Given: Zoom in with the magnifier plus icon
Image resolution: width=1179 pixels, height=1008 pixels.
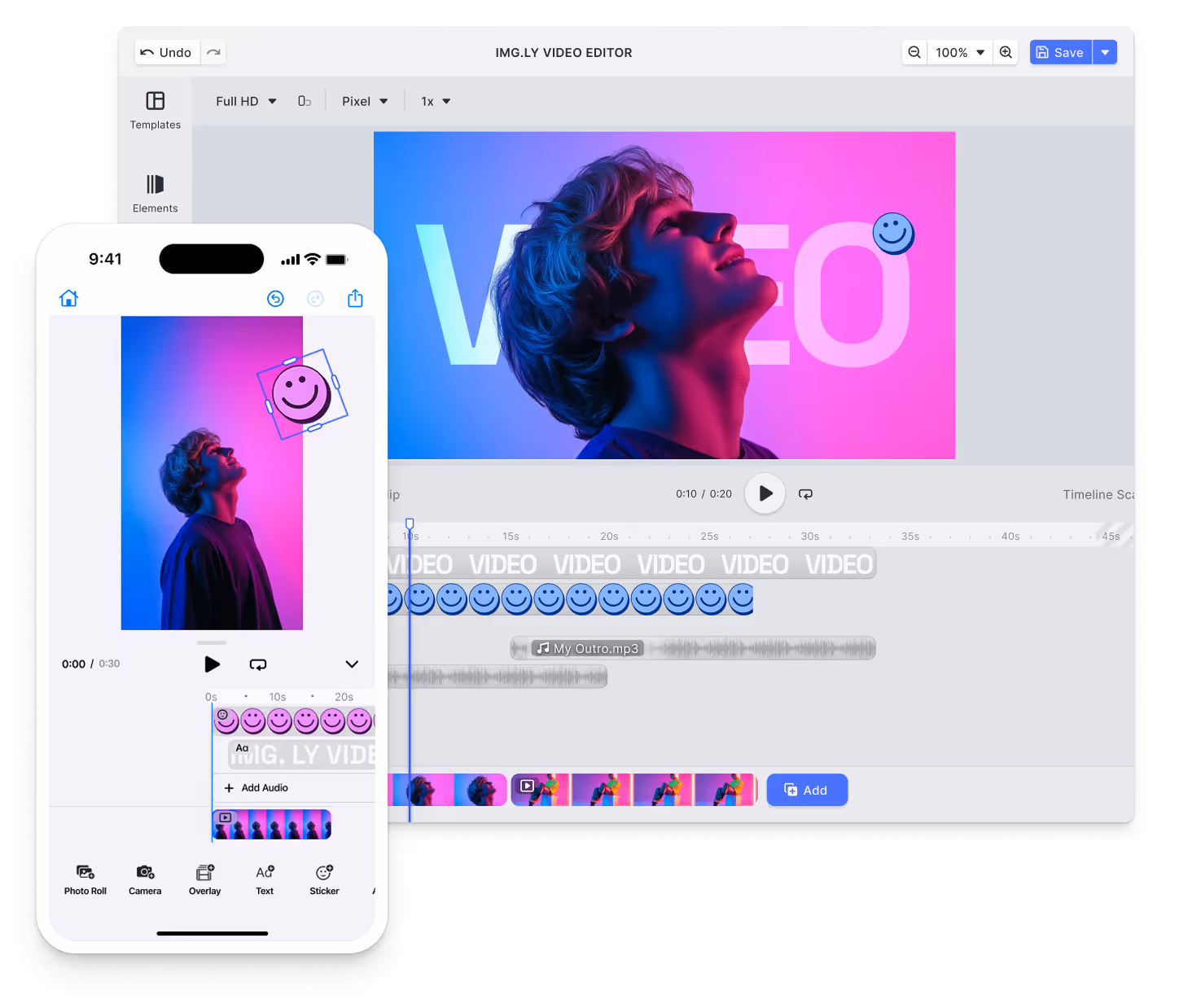Looking at the screenshot, I should click(x=1006, y=52).
